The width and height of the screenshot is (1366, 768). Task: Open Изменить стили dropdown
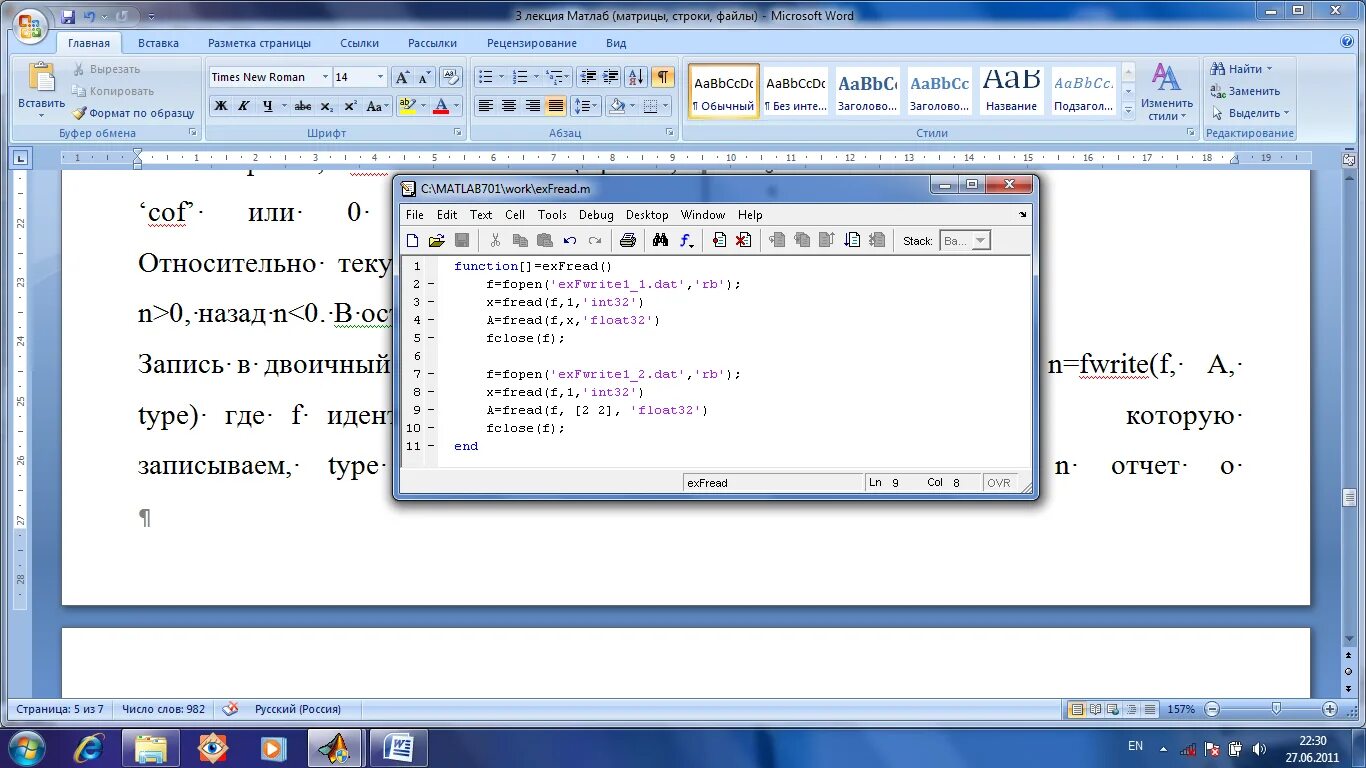[1167, 94]
